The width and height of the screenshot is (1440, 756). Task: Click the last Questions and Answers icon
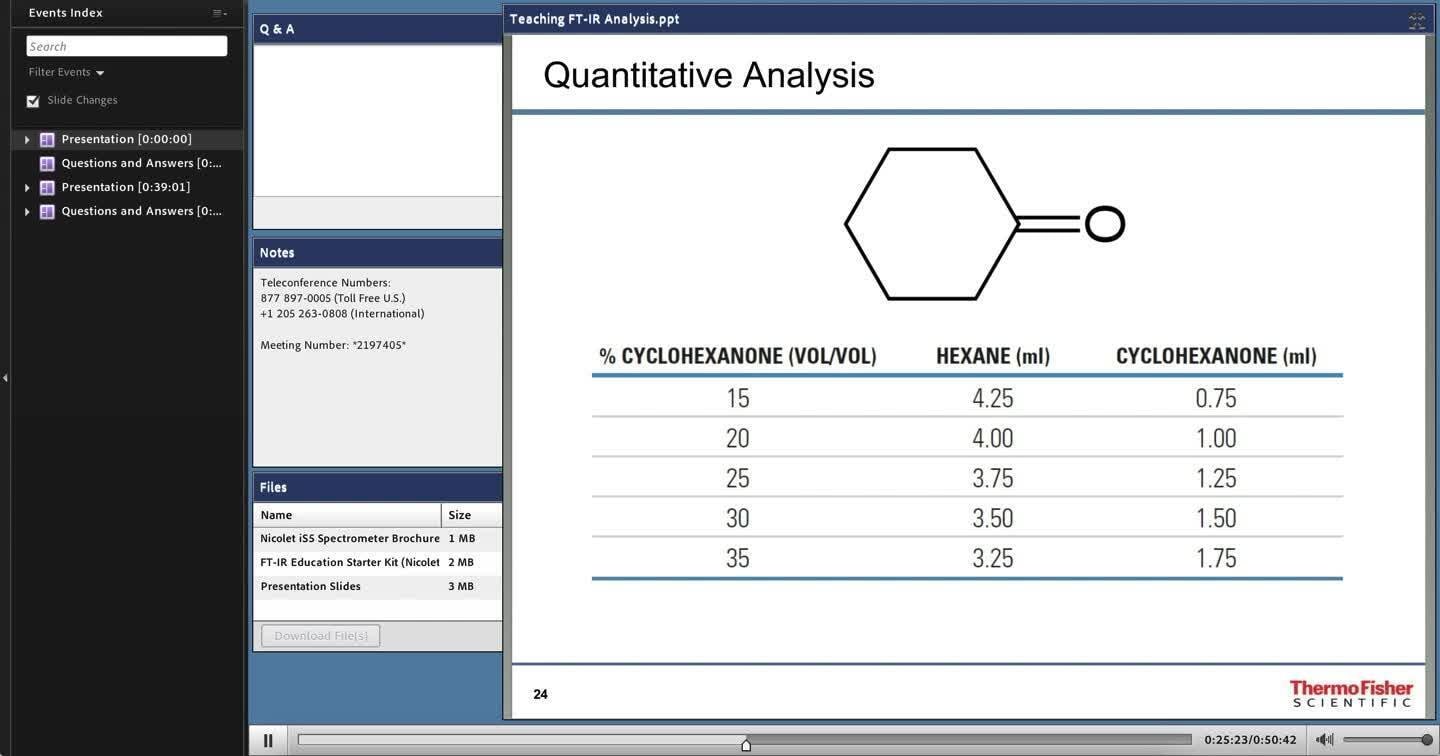point(47,212)
